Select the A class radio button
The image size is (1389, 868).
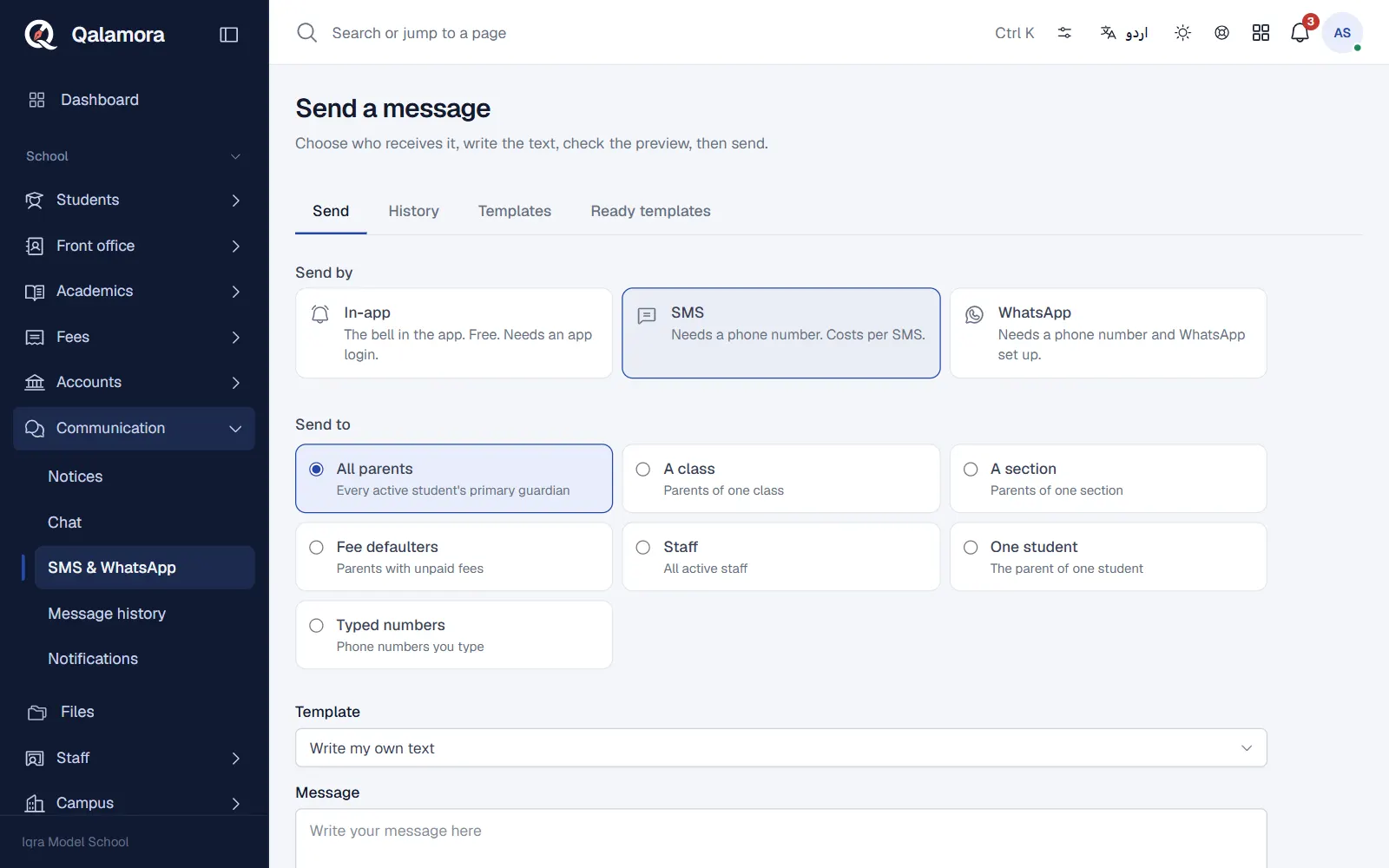pyautogui.click(x=643, y=470)
